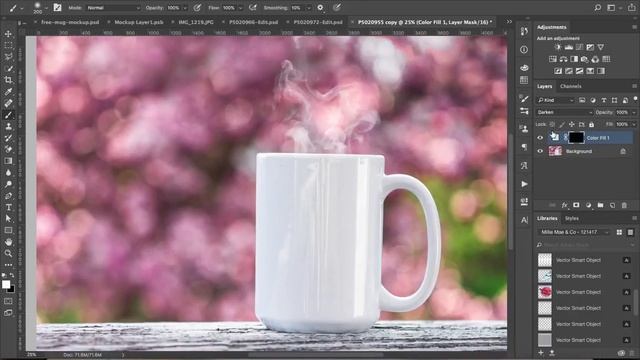Add a Brightness/Contrast adjustment
The image size is (640, 360).
point(558,47)
